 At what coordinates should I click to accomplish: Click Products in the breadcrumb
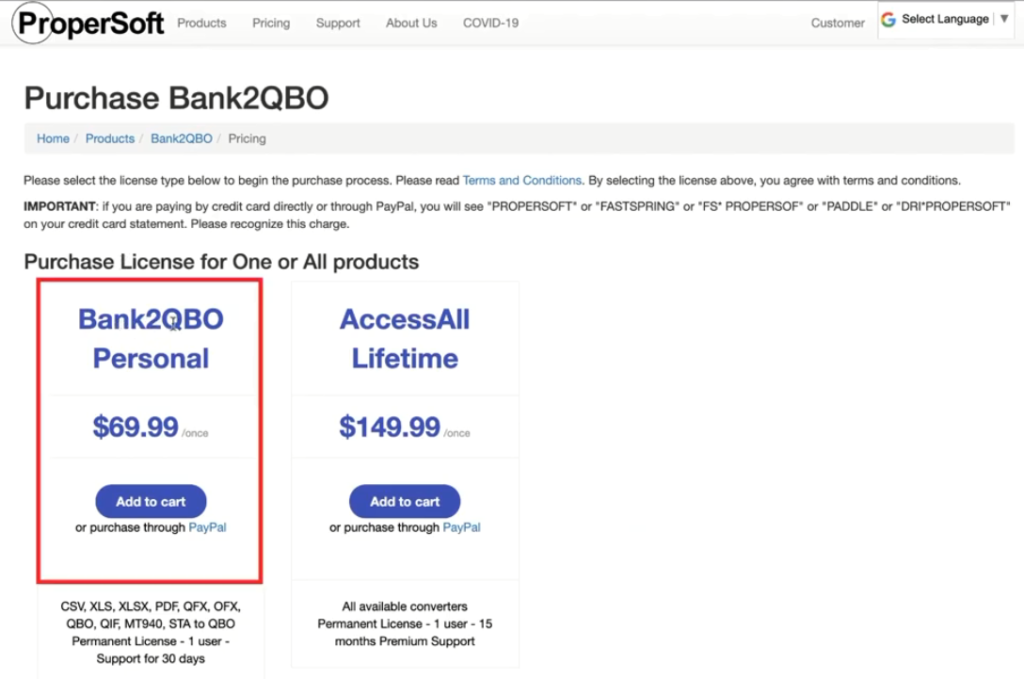[x=110, y=138]
